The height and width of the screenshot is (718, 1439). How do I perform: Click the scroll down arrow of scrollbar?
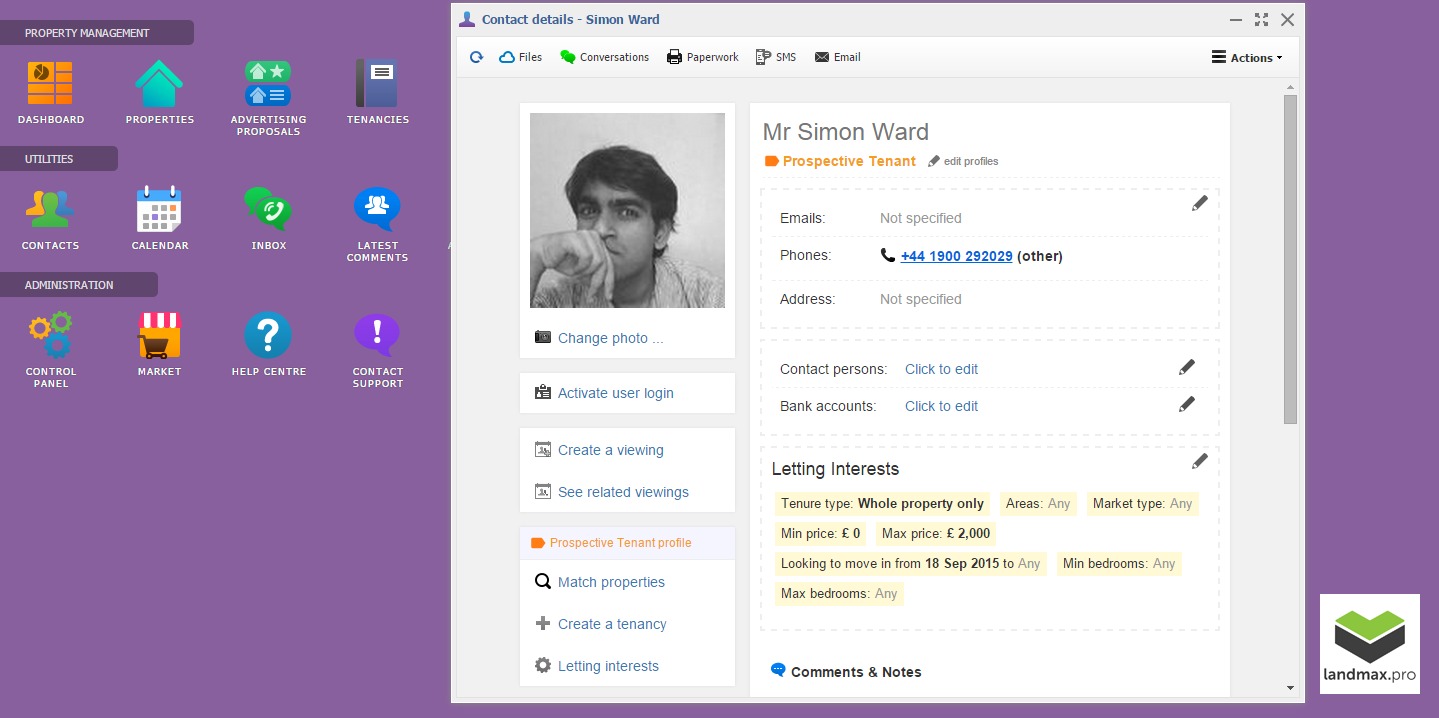coord(1290,688)
